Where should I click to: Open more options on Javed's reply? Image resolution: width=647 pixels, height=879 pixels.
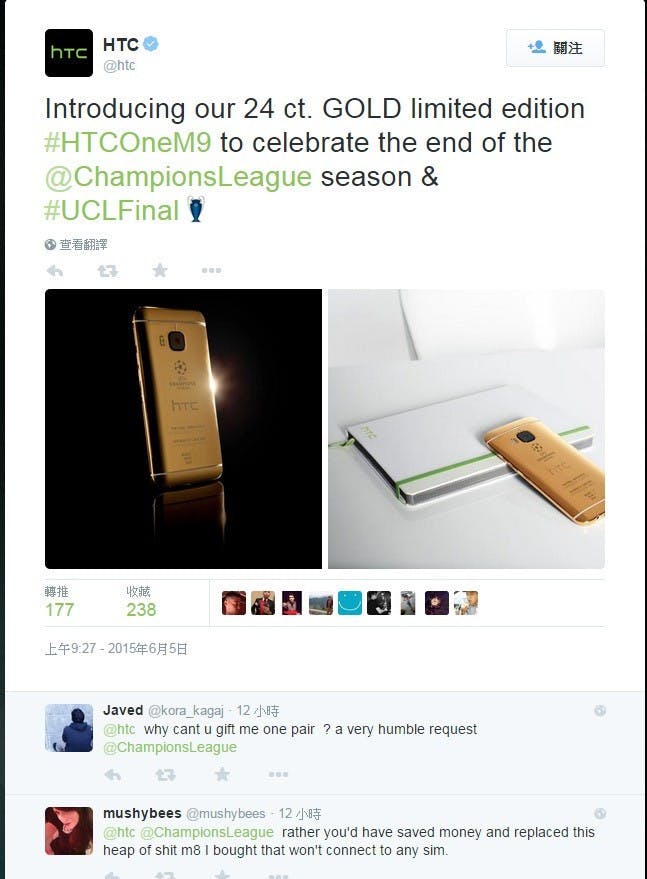[x=278, y=775]
